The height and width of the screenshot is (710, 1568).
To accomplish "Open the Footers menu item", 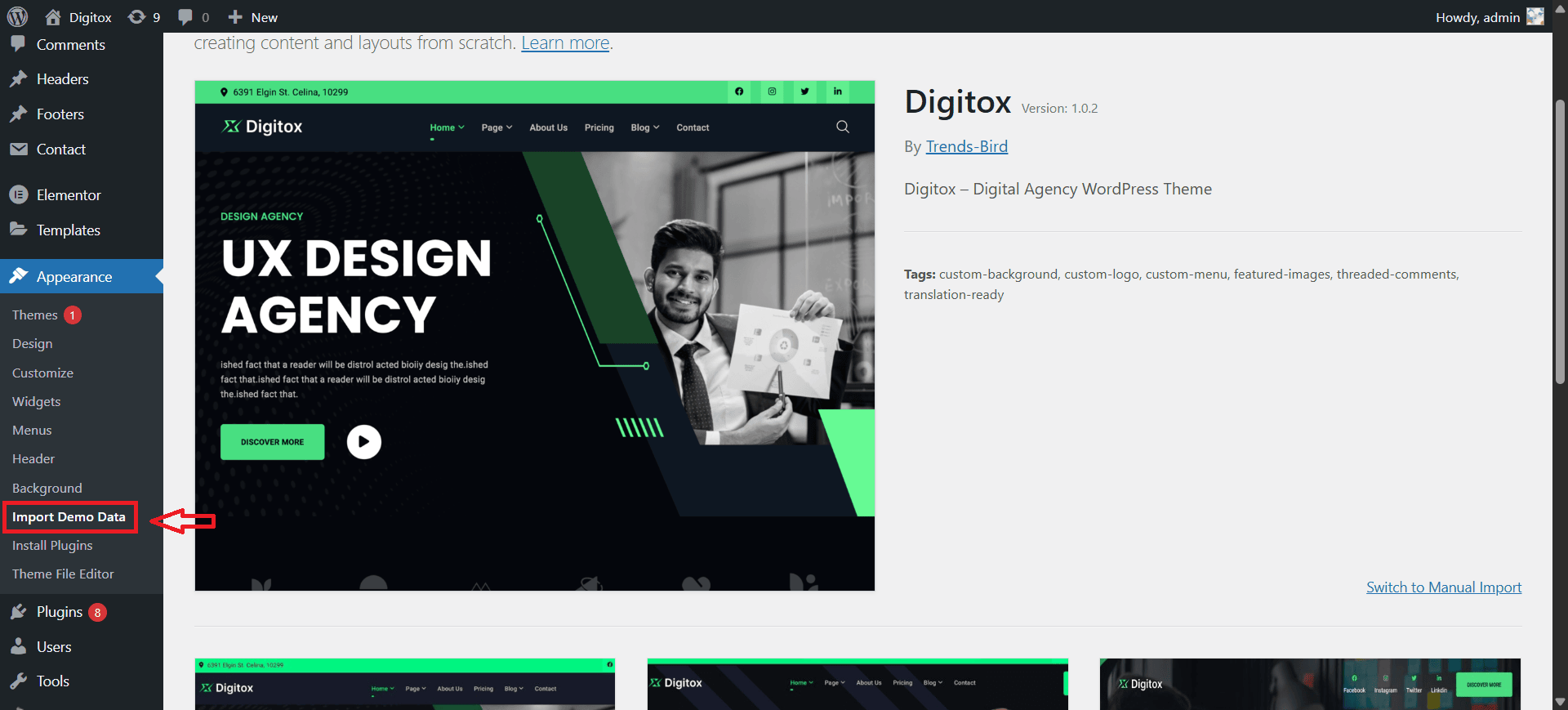I will point(82,114).
